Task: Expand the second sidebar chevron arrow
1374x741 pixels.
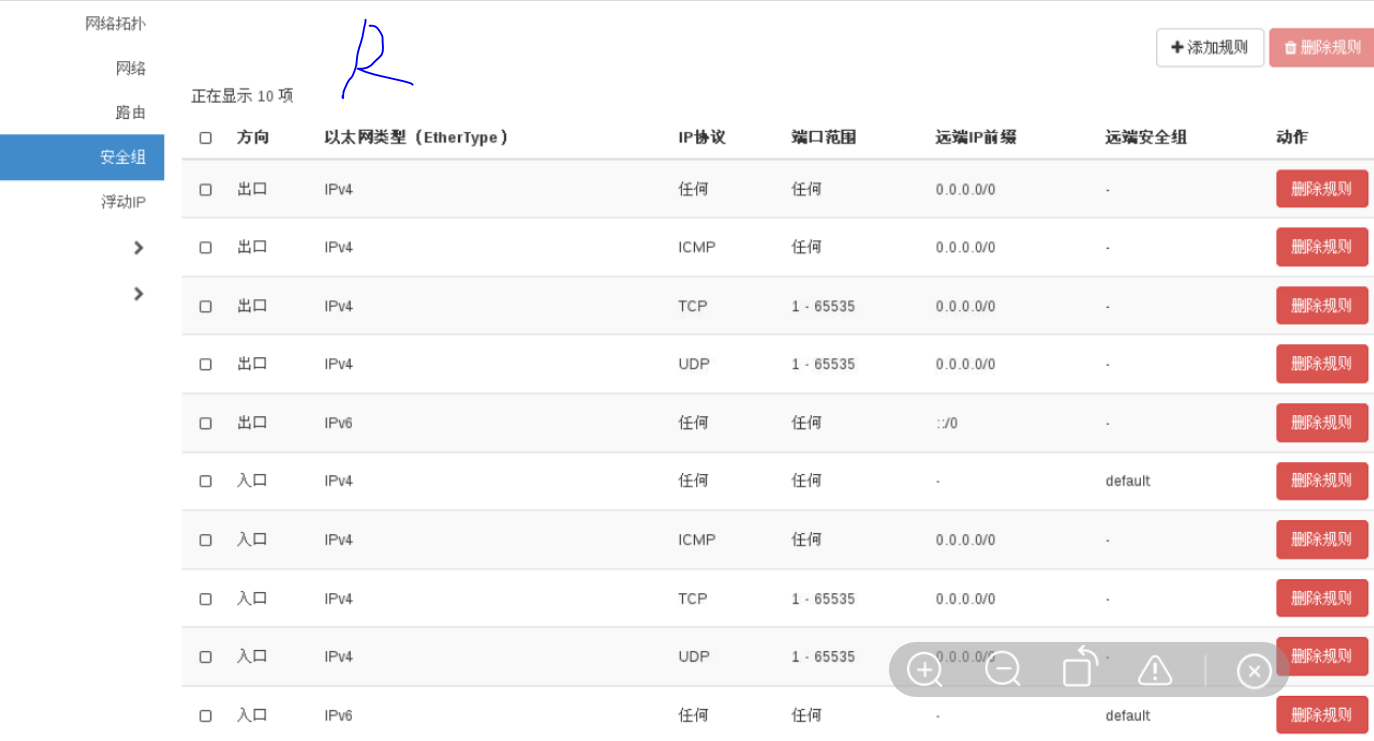Action: point(139,294)
